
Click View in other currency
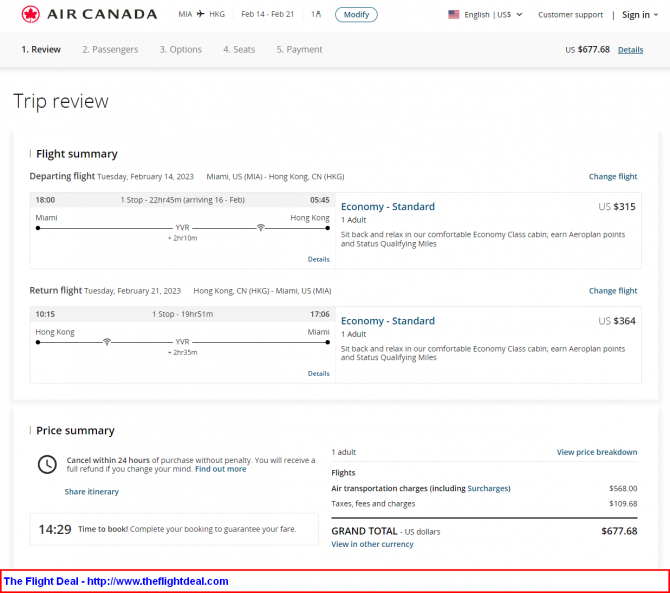click(372, 544)
